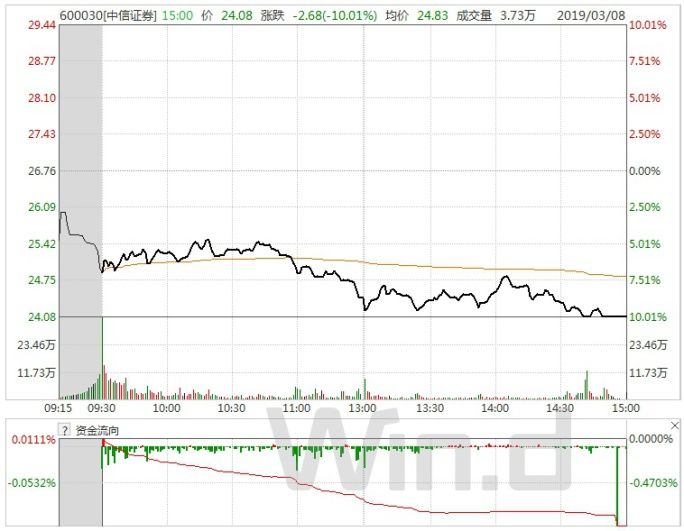Screen dimensions: 684x531
Task: Click the 25.42 price axis label
Action: (42, 243)
